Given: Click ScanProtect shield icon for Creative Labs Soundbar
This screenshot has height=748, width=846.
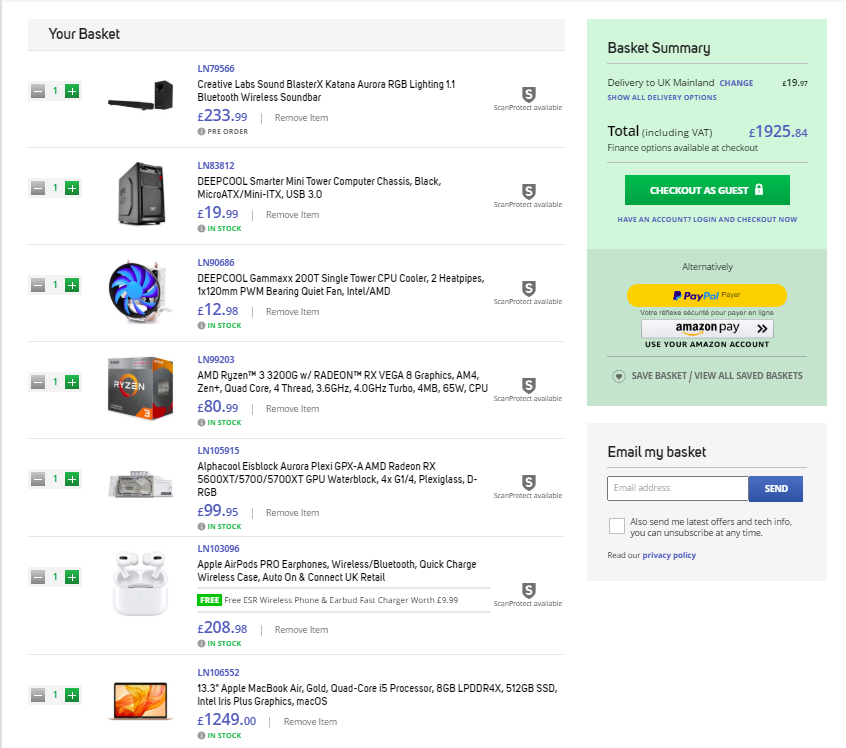Looking at the screenshot, I should tap(529, 94).
